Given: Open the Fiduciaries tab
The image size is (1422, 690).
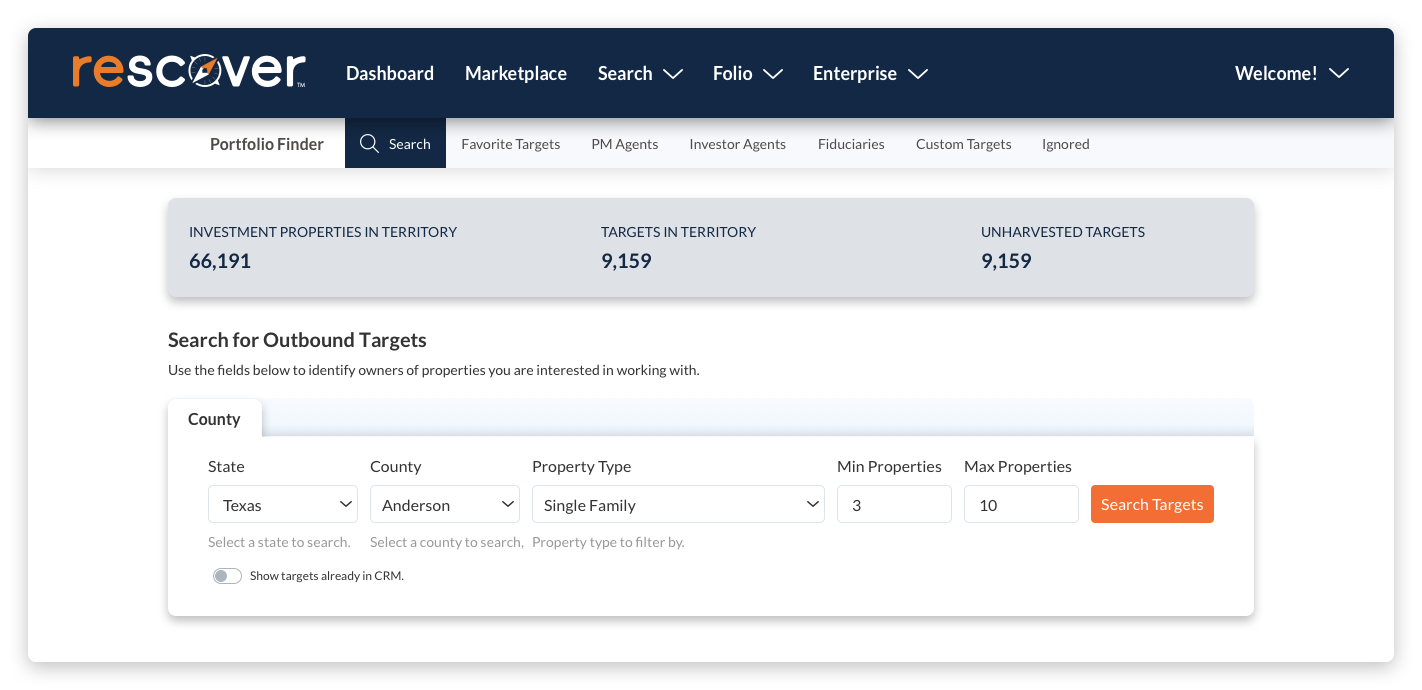Looking at the screenshot, I should pyautogui.click(x=851, y=144).
